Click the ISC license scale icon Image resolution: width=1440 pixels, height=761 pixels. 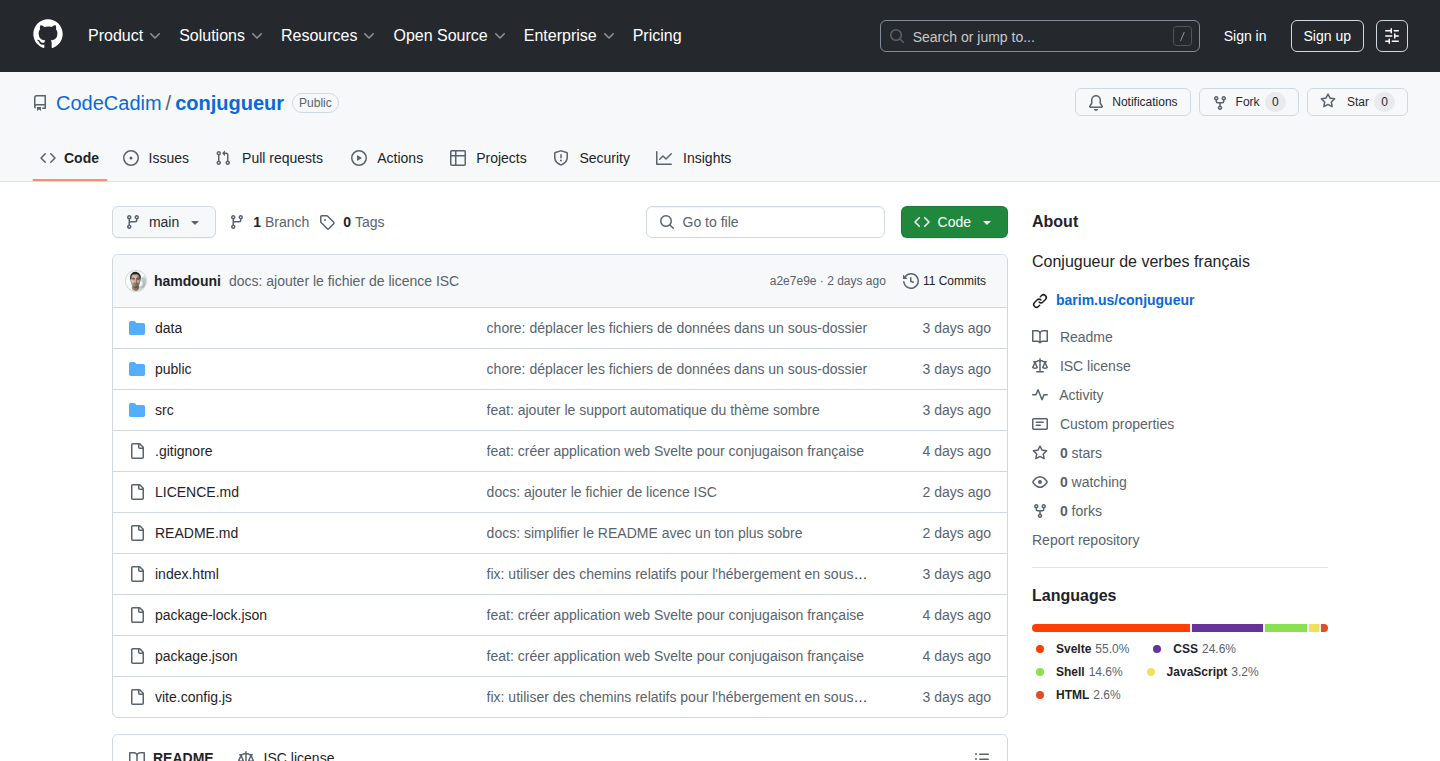(1040, 366)
